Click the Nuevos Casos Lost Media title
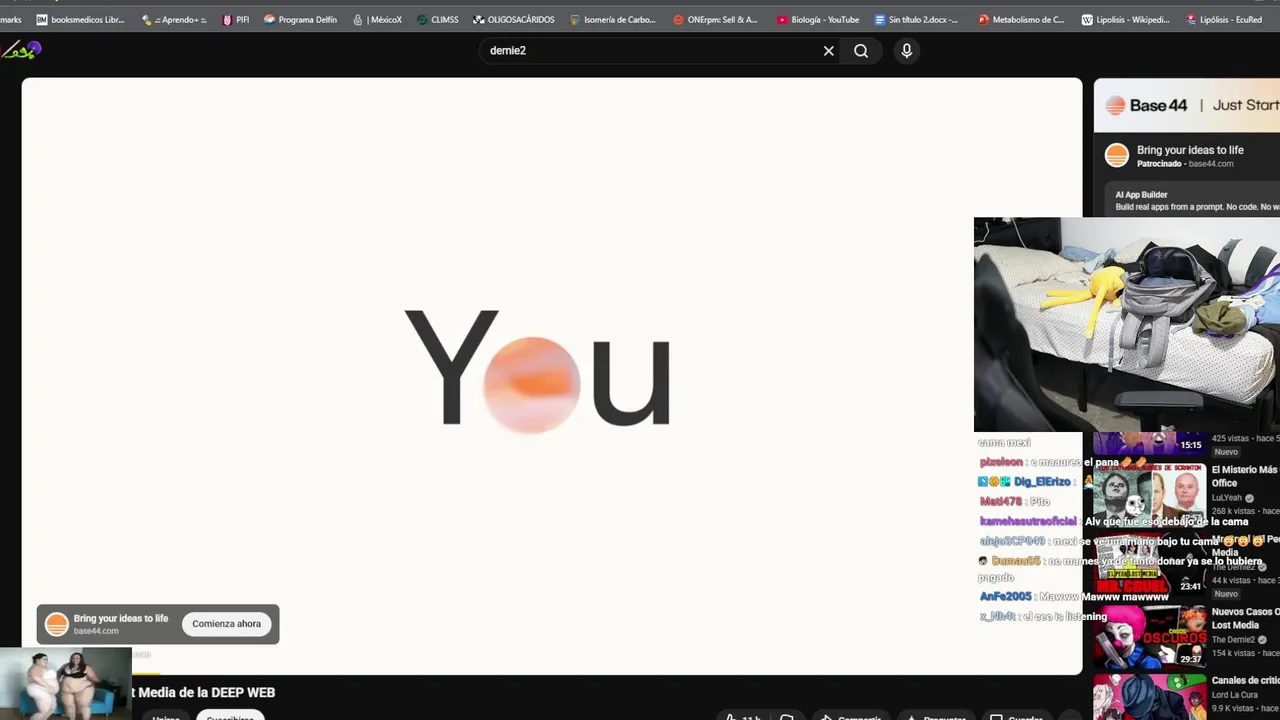Image resolution: width=1280 pixels, height=720 pixels. (x=1245, y=618)
